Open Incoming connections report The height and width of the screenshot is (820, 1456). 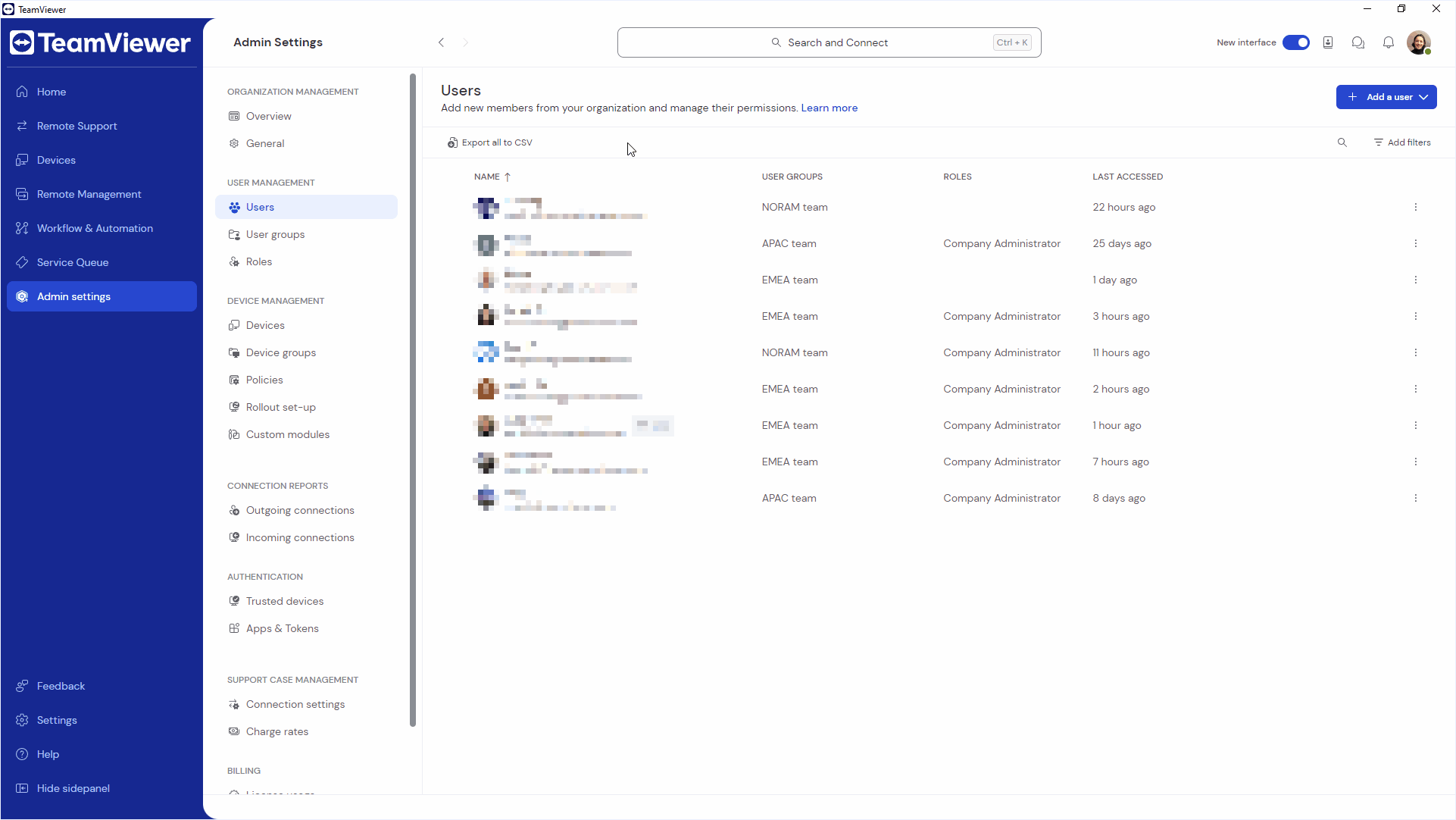(x=306, y=537)
